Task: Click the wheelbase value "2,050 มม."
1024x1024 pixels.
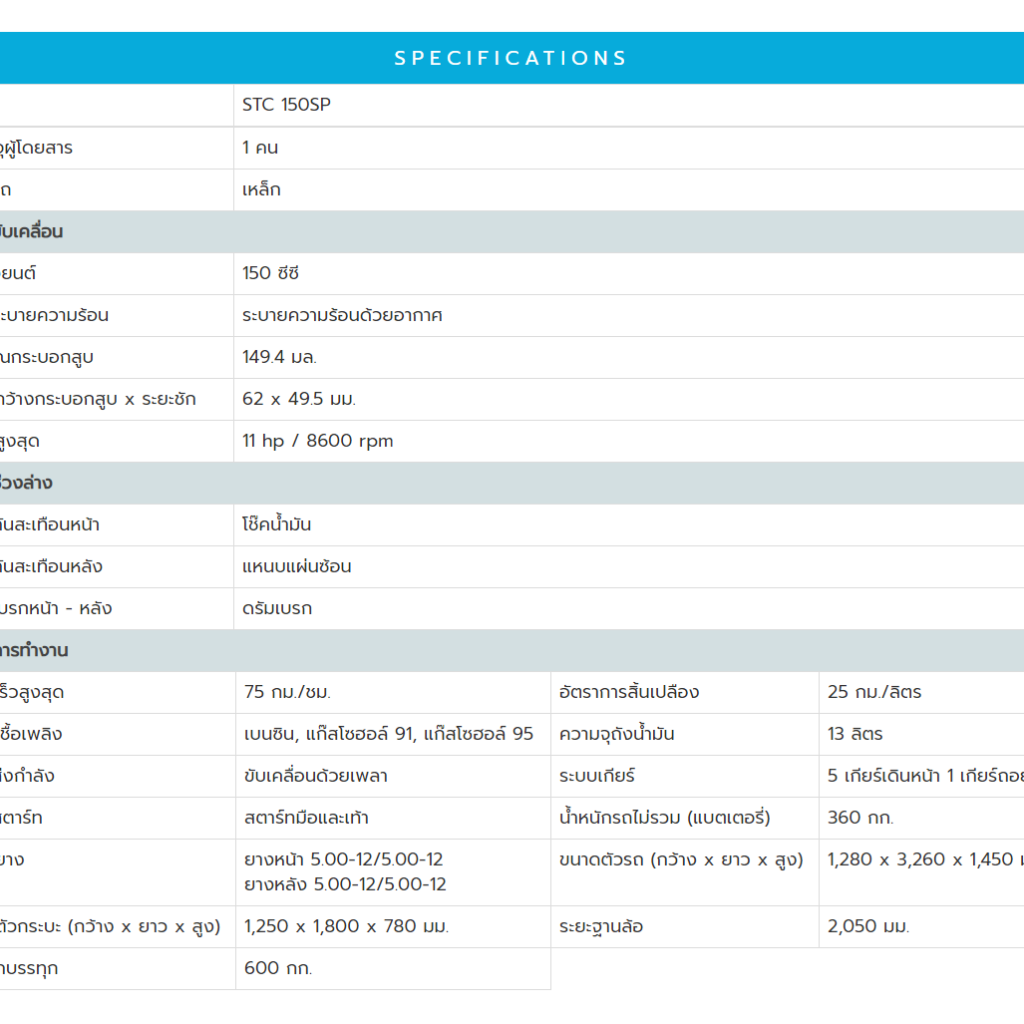Action: coord(868,926)
